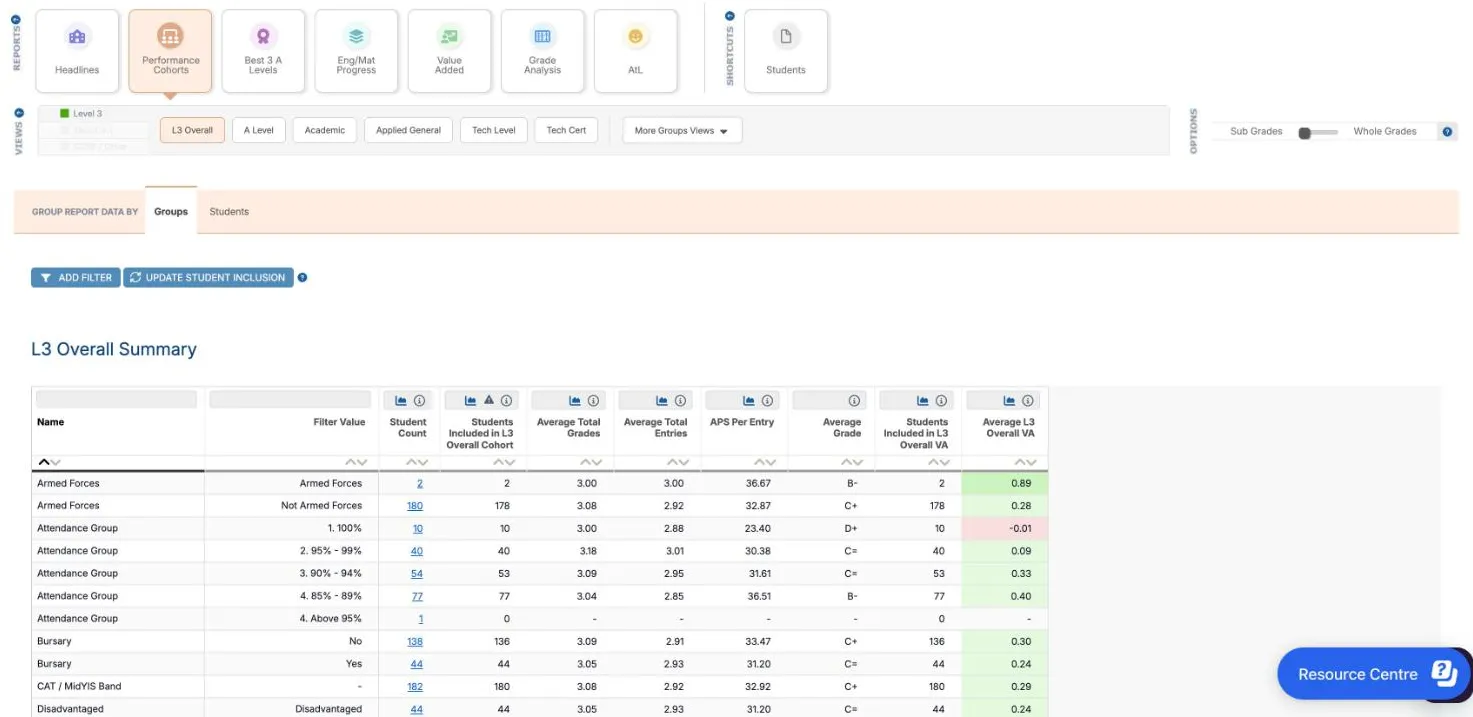Sort table by Name column arrows

[x=49, y=462]
